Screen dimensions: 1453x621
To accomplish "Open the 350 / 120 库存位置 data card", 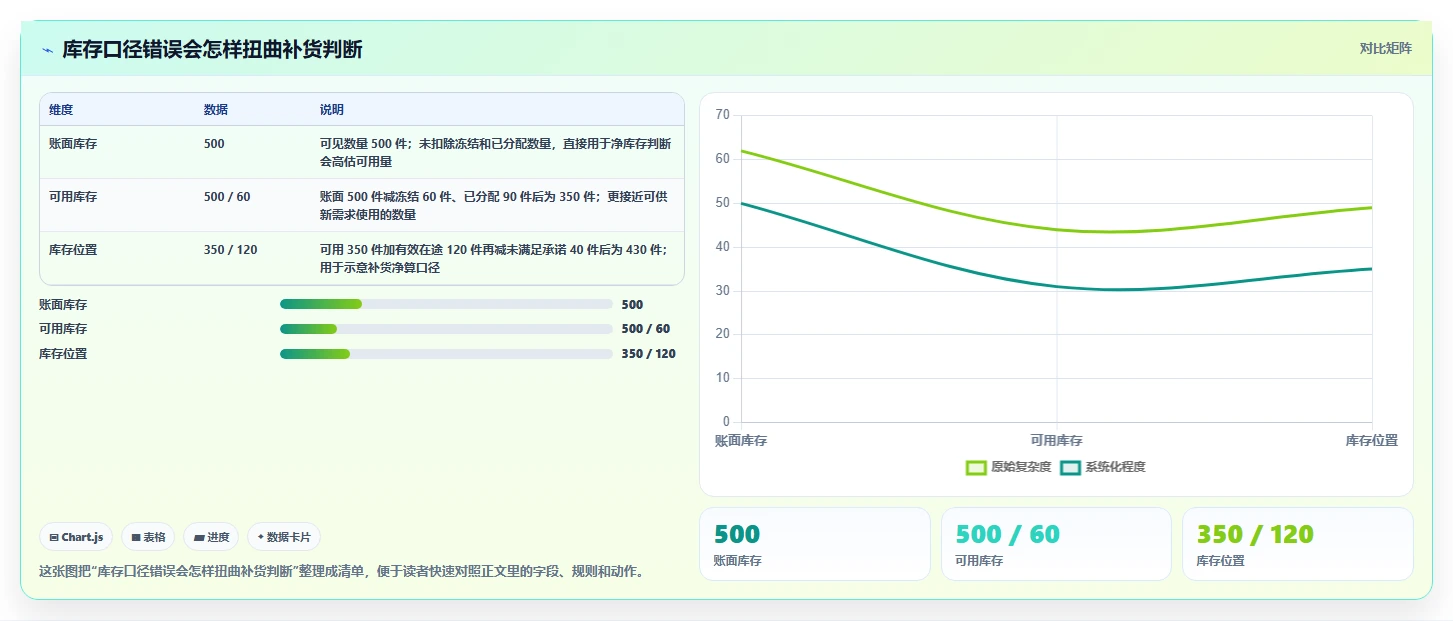I will 1297,544.
